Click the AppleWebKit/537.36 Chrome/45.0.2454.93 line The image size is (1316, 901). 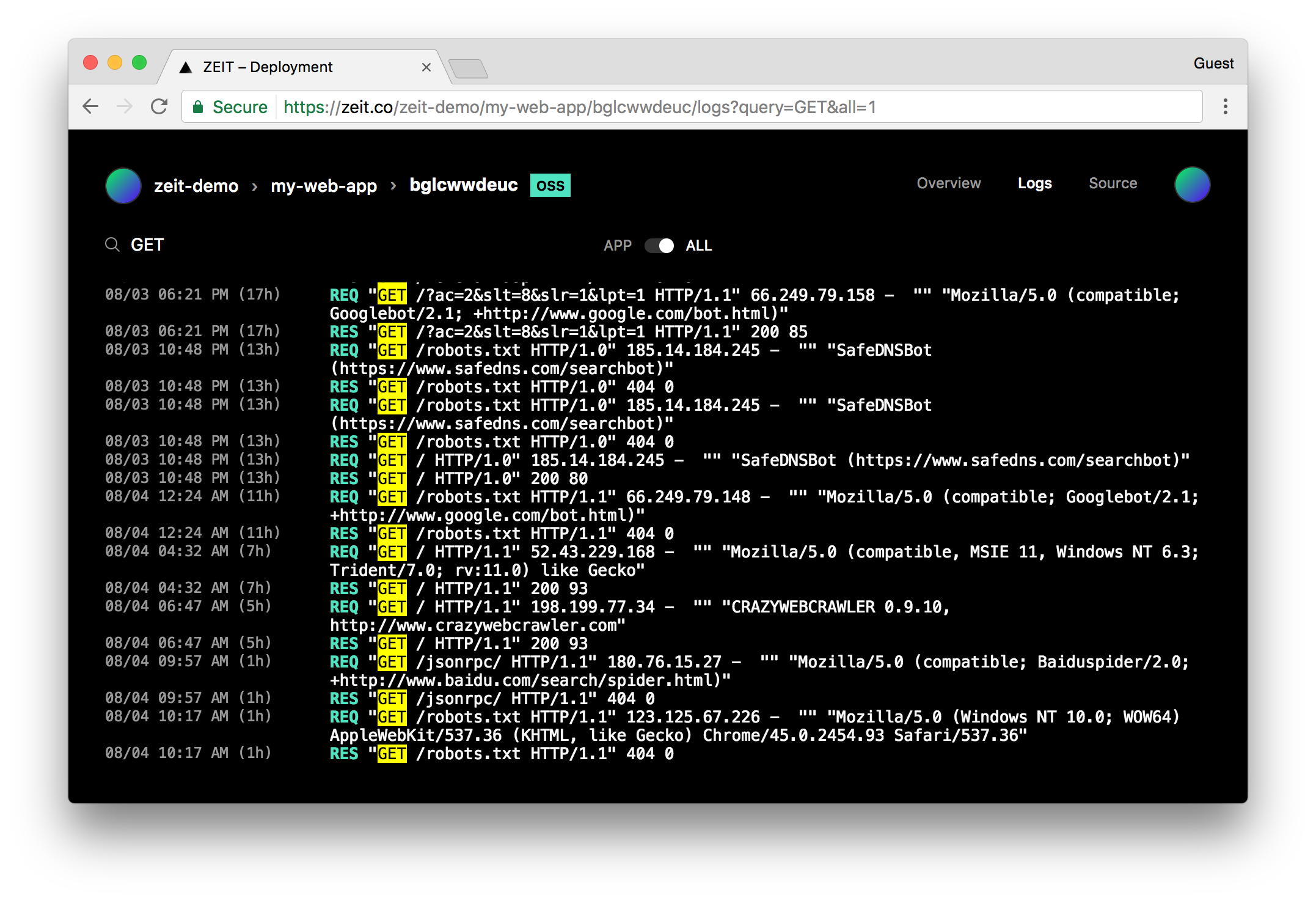point(678,735)
